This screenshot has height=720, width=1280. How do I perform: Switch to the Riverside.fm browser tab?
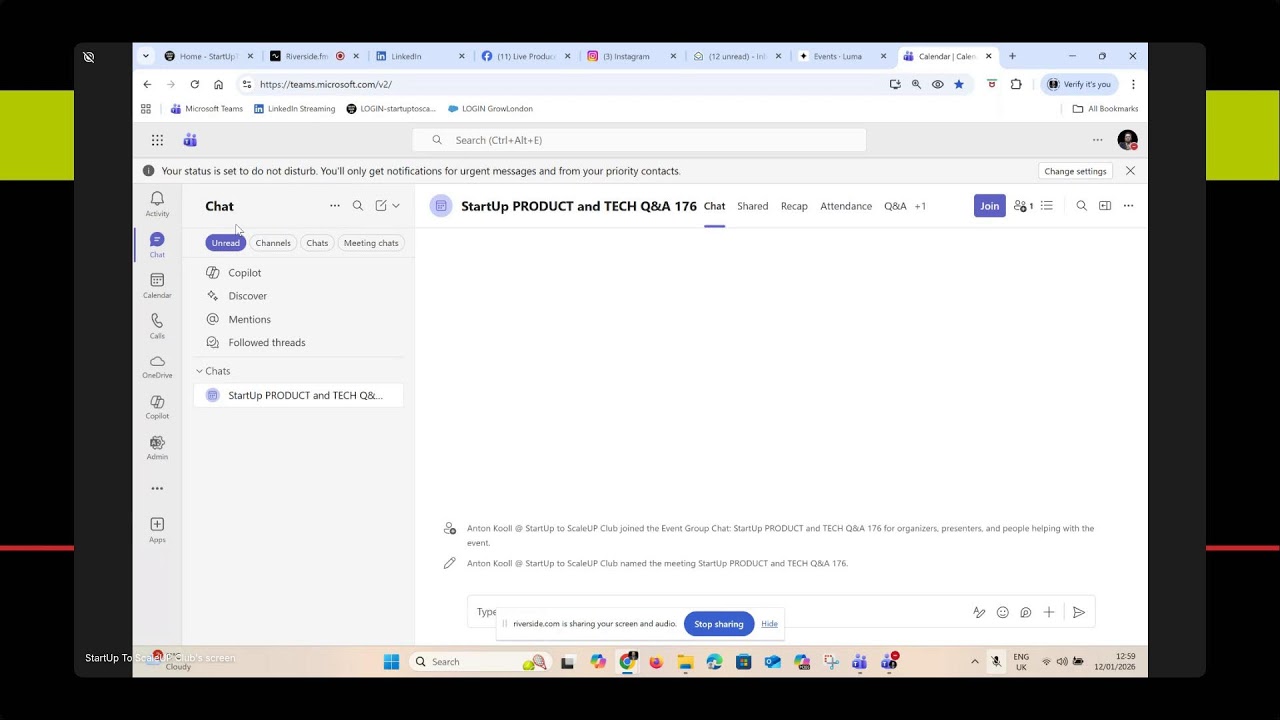click(314, 56)
